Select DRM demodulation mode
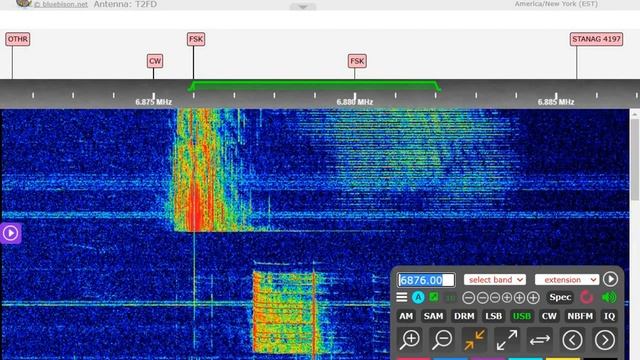This screenshot has width=640, height=360. pos(464,316)
